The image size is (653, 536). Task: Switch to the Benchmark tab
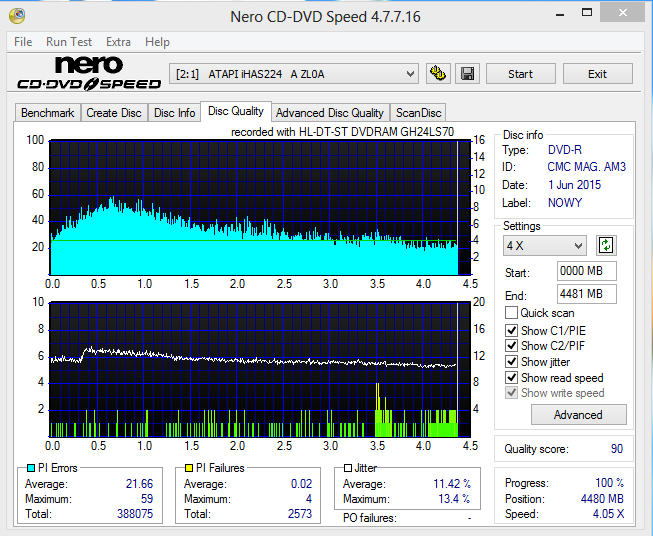[47, 113]
